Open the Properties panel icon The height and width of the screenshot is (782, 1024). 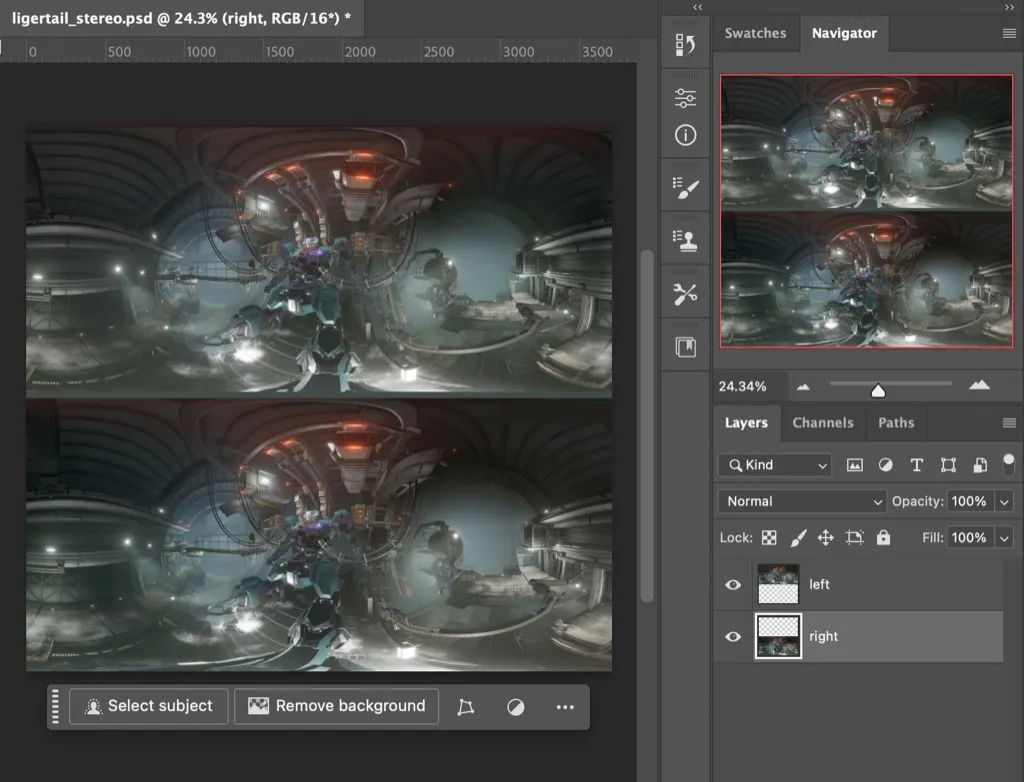pyautogui.click(x=685, y=98)
